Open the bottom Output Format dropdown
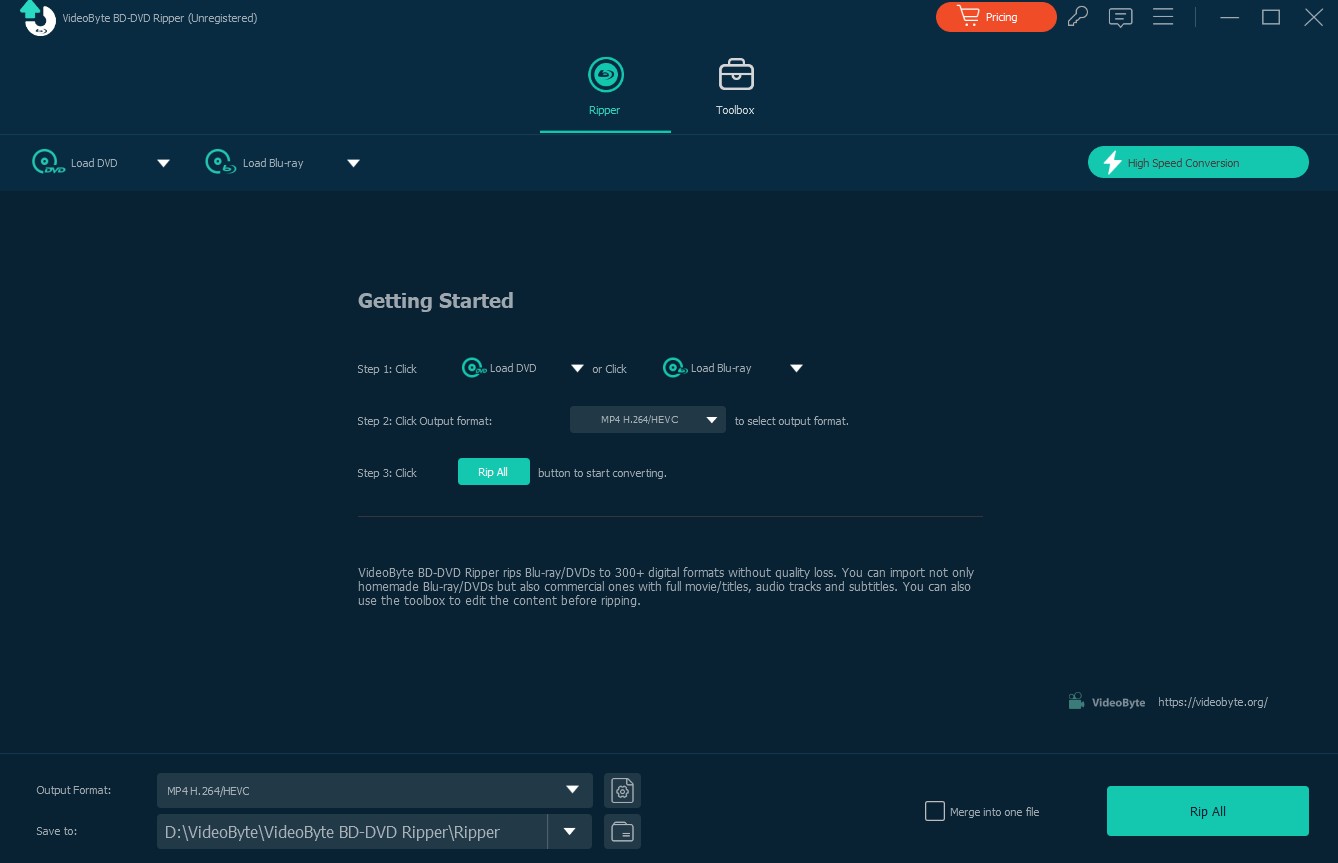The width and height of the screenshot is (1338, 863). click(x=374, y=790)
